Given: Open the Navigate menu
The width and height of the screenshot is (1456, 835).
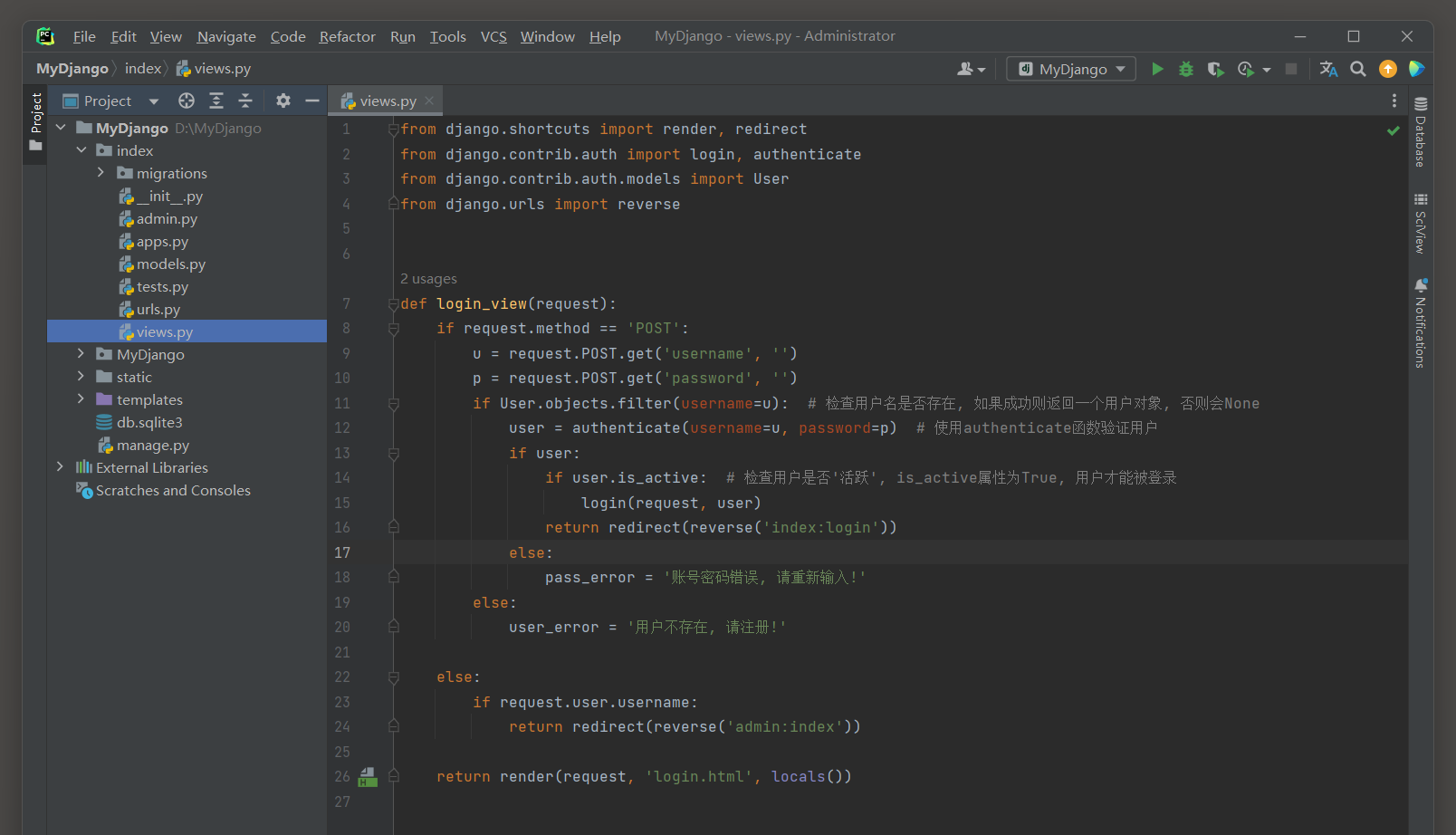Looking at the screenshot, I should [x=226, y=36].
